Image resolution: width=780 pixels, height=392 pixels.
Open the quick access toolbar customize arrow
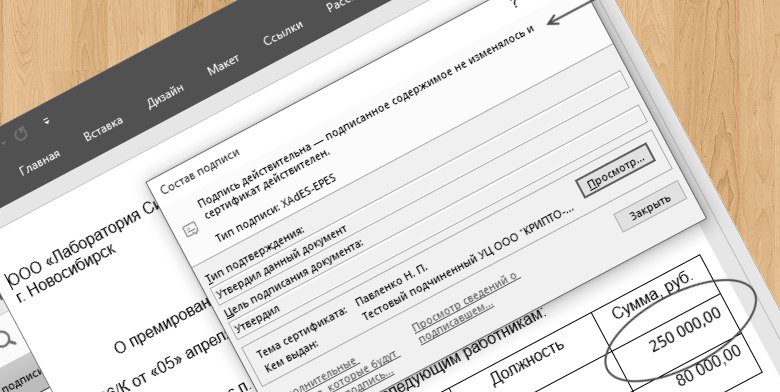click(x=46, y=120)
